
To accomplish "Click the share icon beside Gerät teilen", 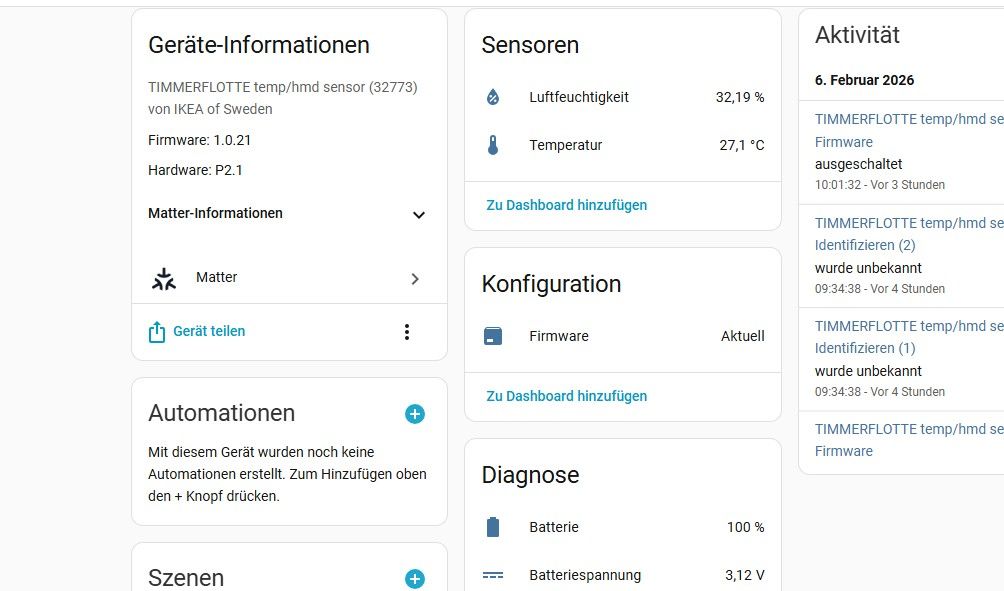I will coord(157,332).
